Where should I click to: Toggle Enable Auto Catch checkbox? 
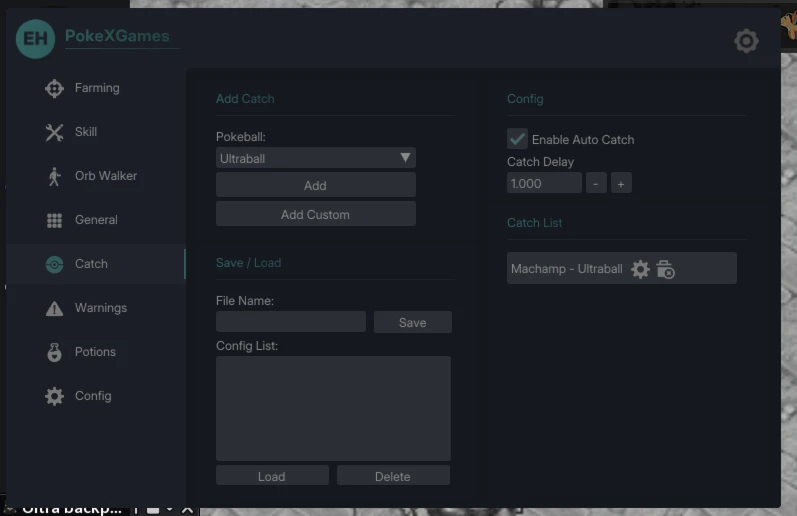(x=517, y=139)
